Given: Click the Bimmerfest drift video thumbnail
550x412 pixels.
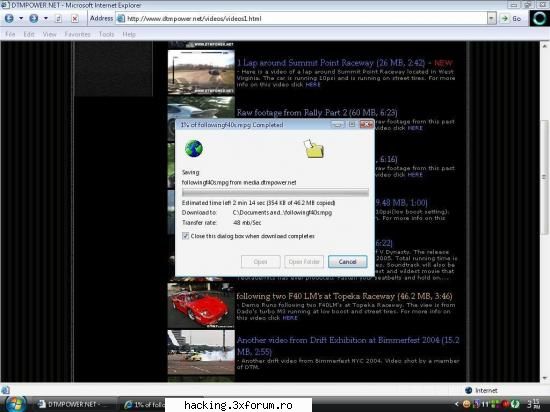Looking at the screenshot, I should point(201,352).
